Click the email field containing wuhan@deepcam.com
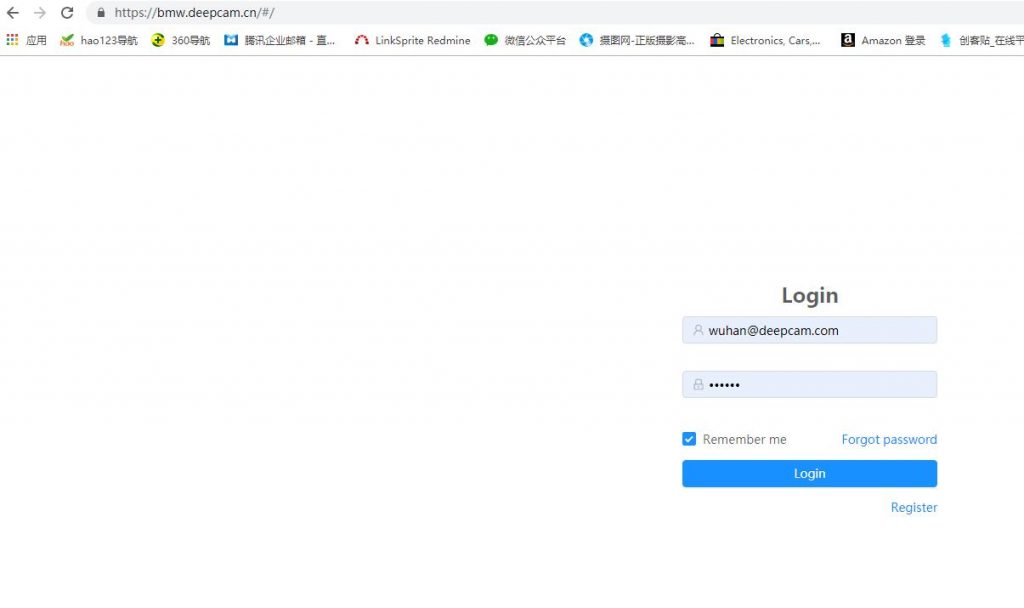The image size is (1024, 608). tap(810, 330)
